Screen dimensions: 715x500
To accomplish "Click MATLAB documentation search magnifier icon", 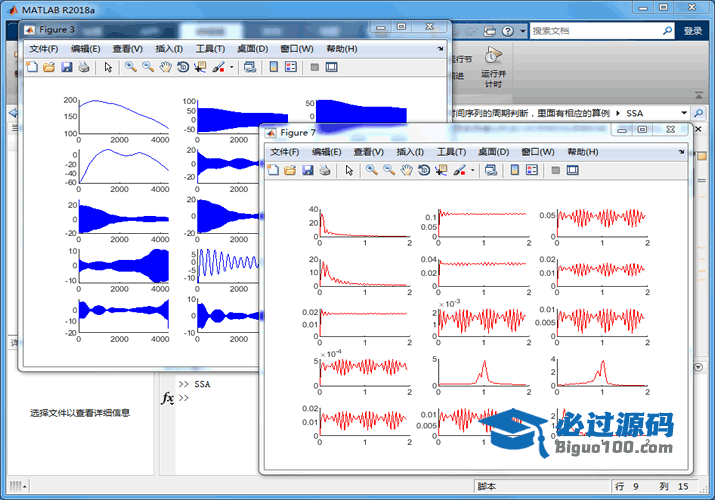I will click(667, 31).
